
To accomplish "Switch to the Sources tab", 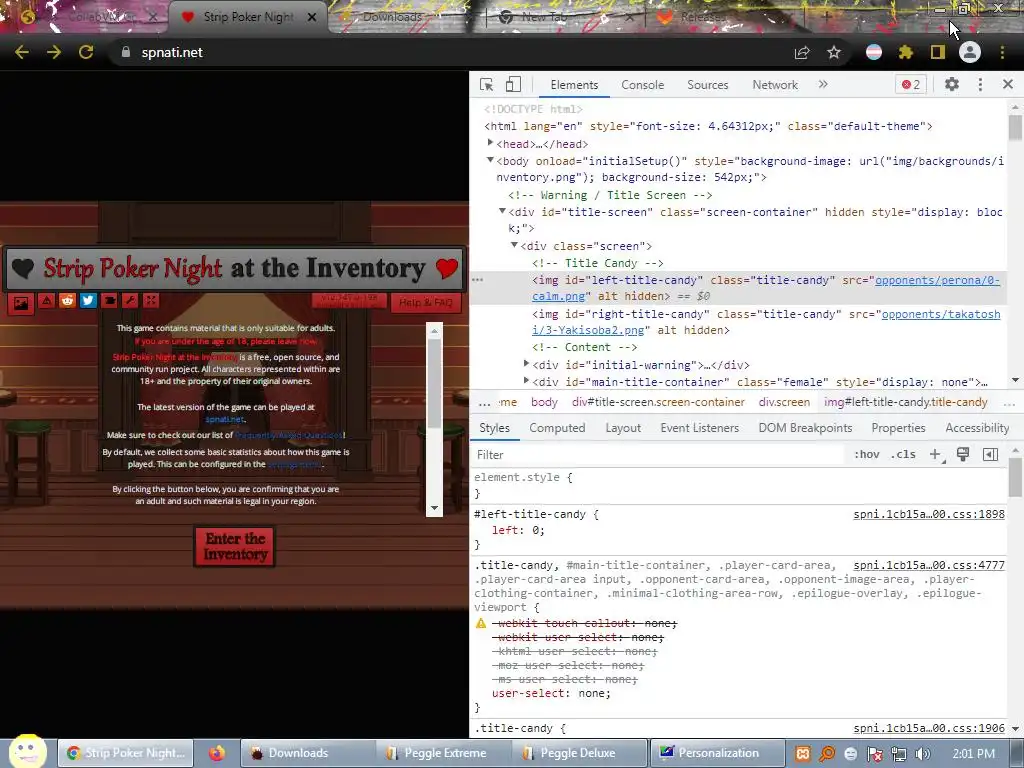I will [x=707, y=85].
